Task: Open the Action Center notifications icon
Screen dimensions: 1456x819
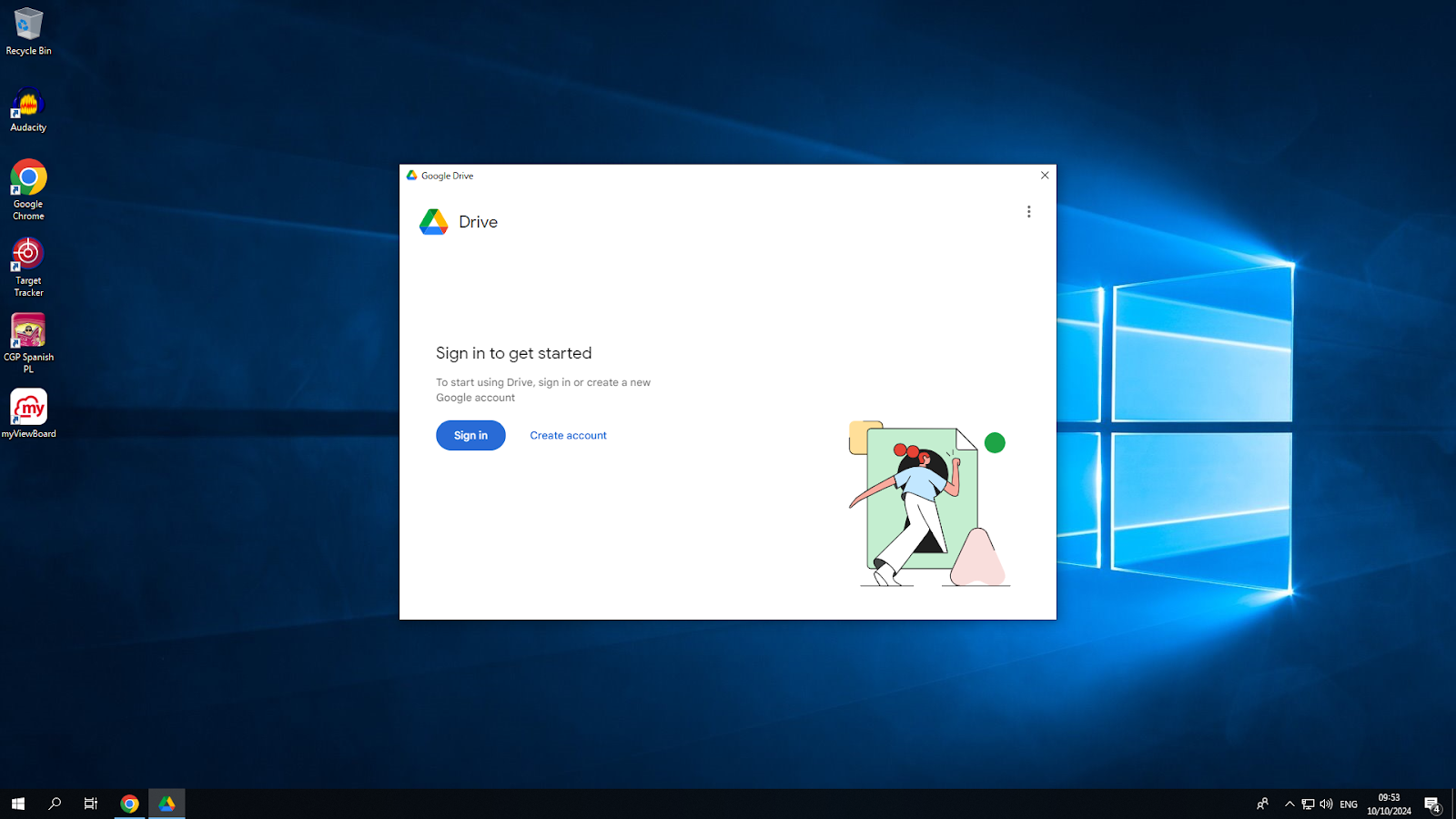Action: [x=1432, y=804]
